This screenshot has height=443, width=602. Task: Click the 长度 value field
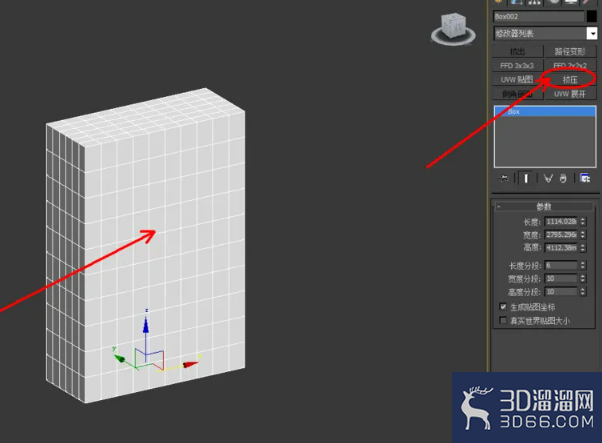click(561, 222)
